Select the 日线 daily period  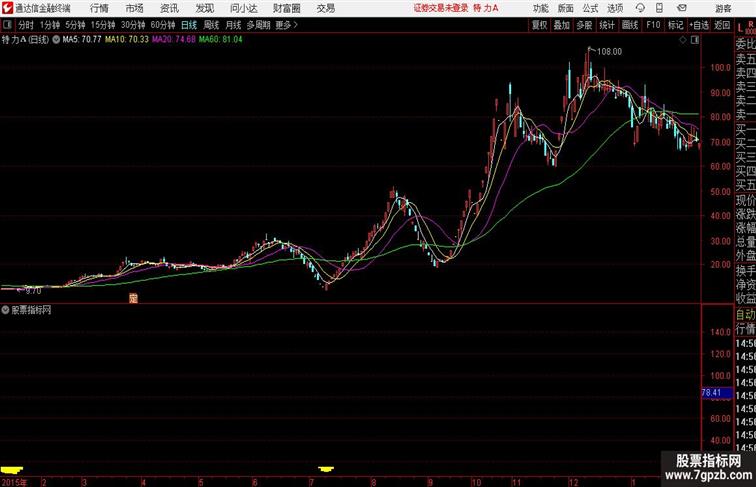(189, 25)
